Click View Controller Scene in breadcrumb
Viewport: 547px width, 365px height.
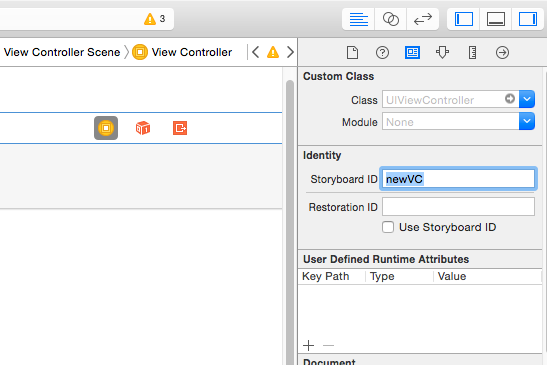tap(62, 52)
